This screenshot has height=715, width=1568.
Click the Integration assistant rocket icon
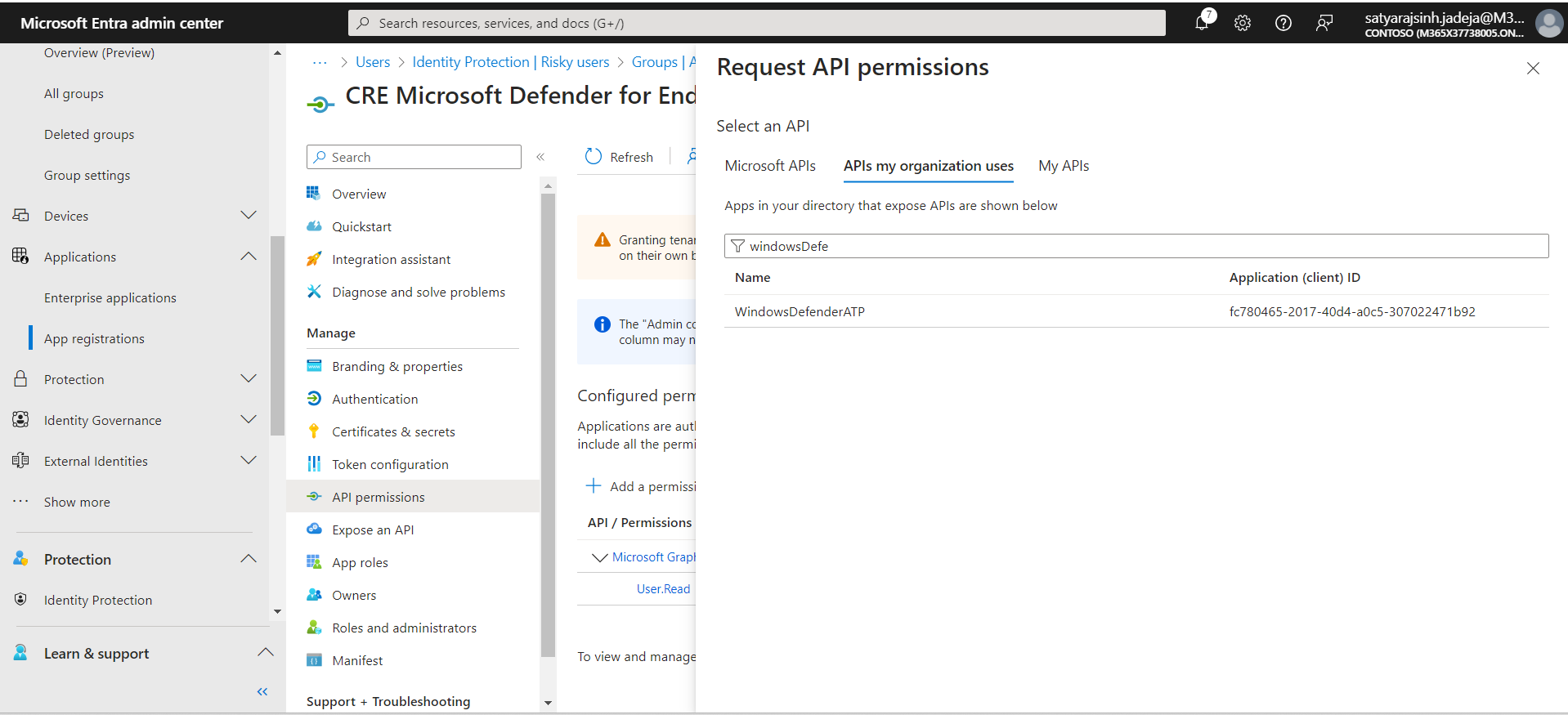[x=314, y=258]
